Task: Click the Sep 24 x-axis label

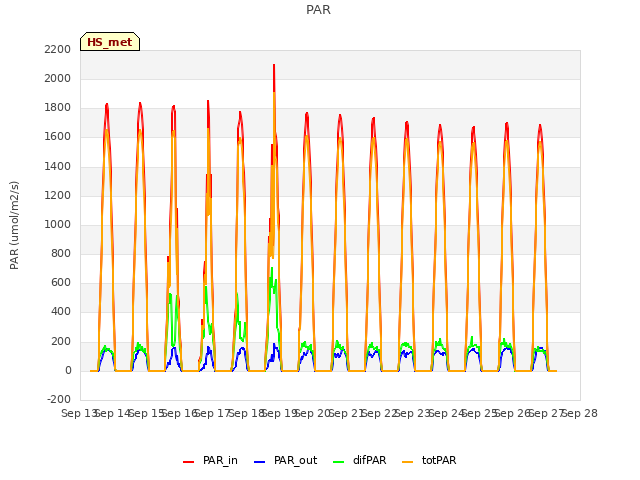Action: coord(447,413)
